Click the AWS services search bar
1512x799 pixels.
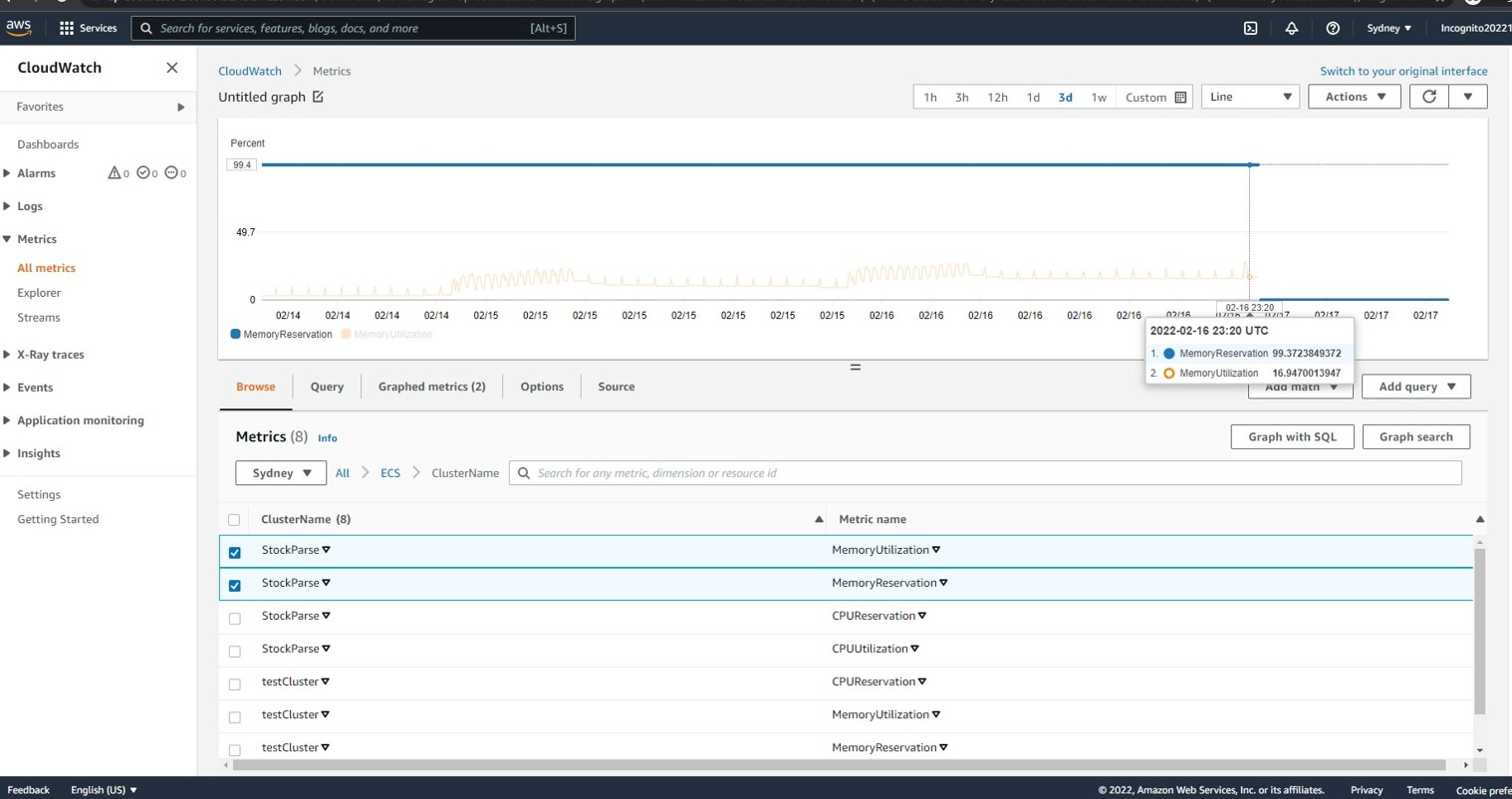pyautogui.click(x=354, y=28)
